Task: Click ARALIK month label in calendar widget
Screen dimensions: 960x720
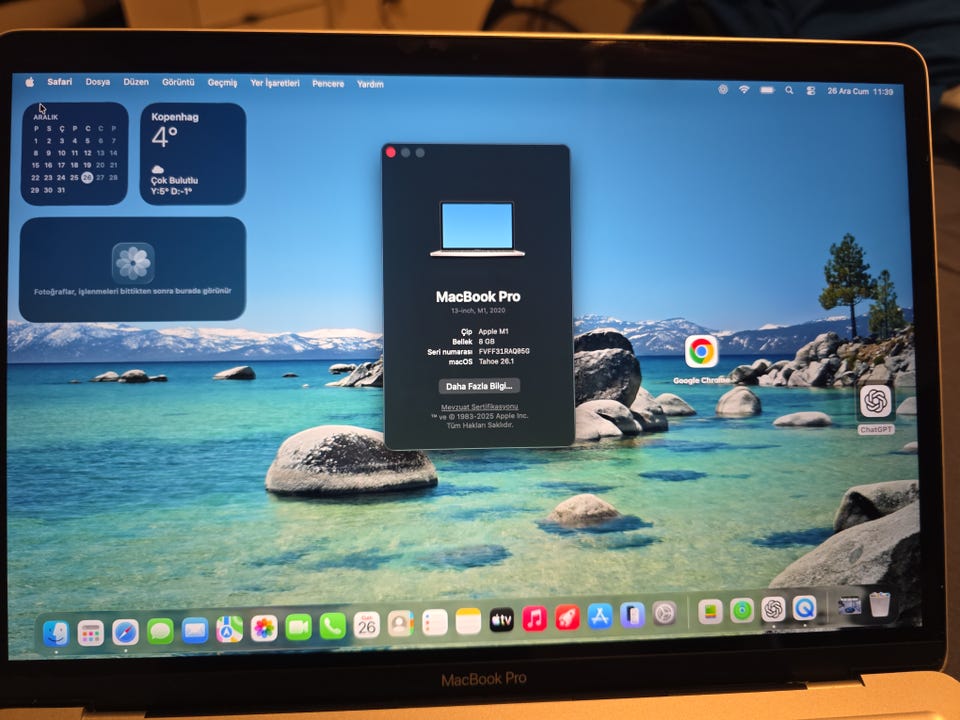Action: 46,116
